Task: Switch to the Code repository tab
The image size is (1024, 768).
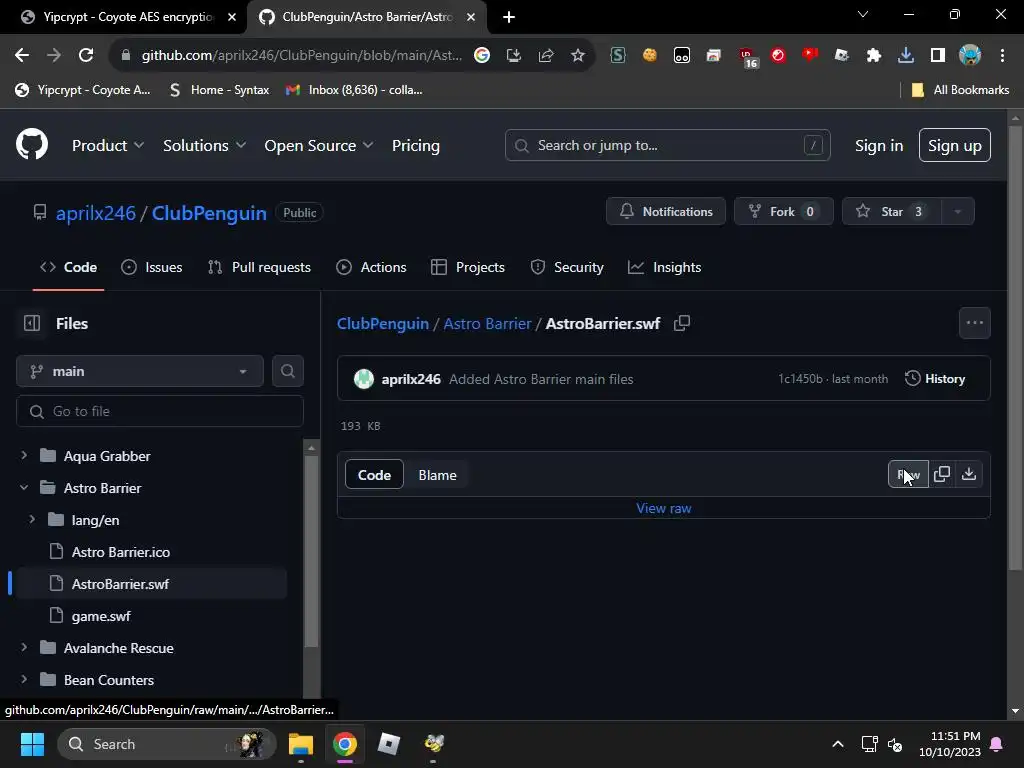Action: tap(69, 267)
